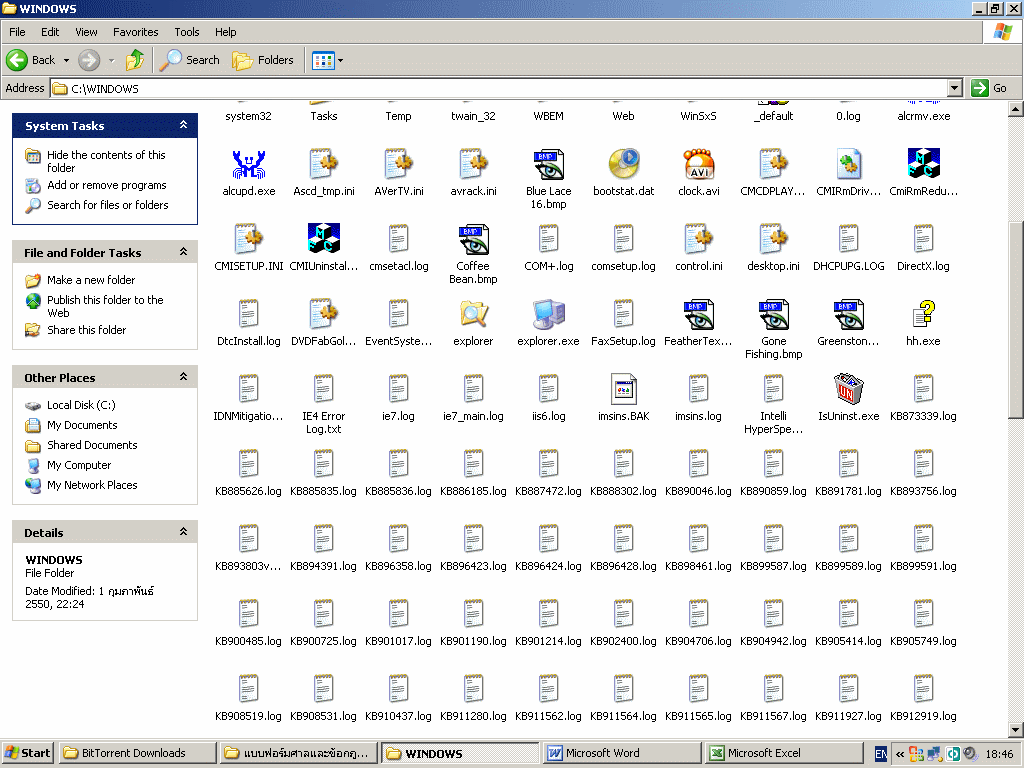The image size is (1024, 768).
Task: Select the KB873339.log file icon
Action: 923,389
